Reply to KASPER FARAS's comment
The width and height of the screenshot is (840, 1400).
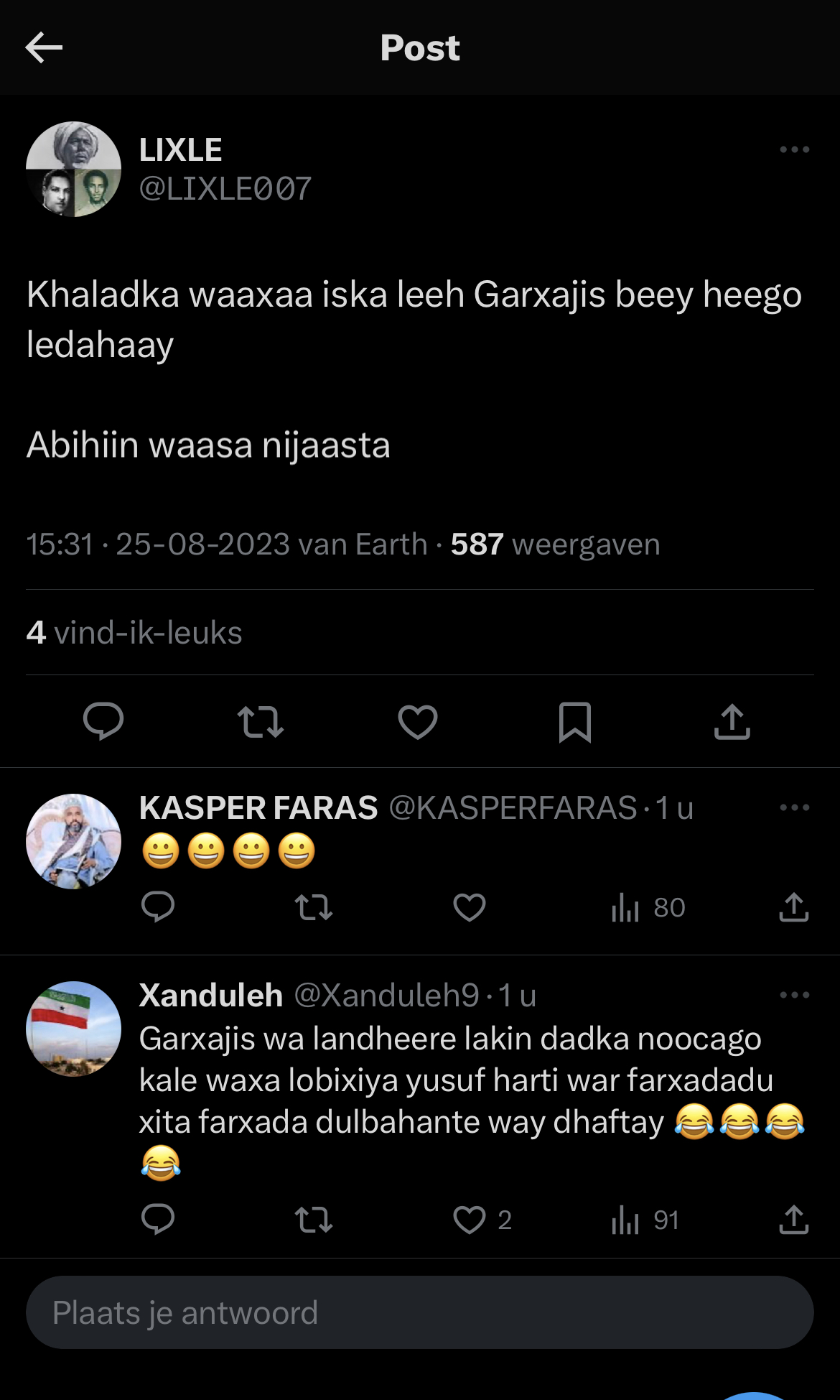[x=158, y=907]
